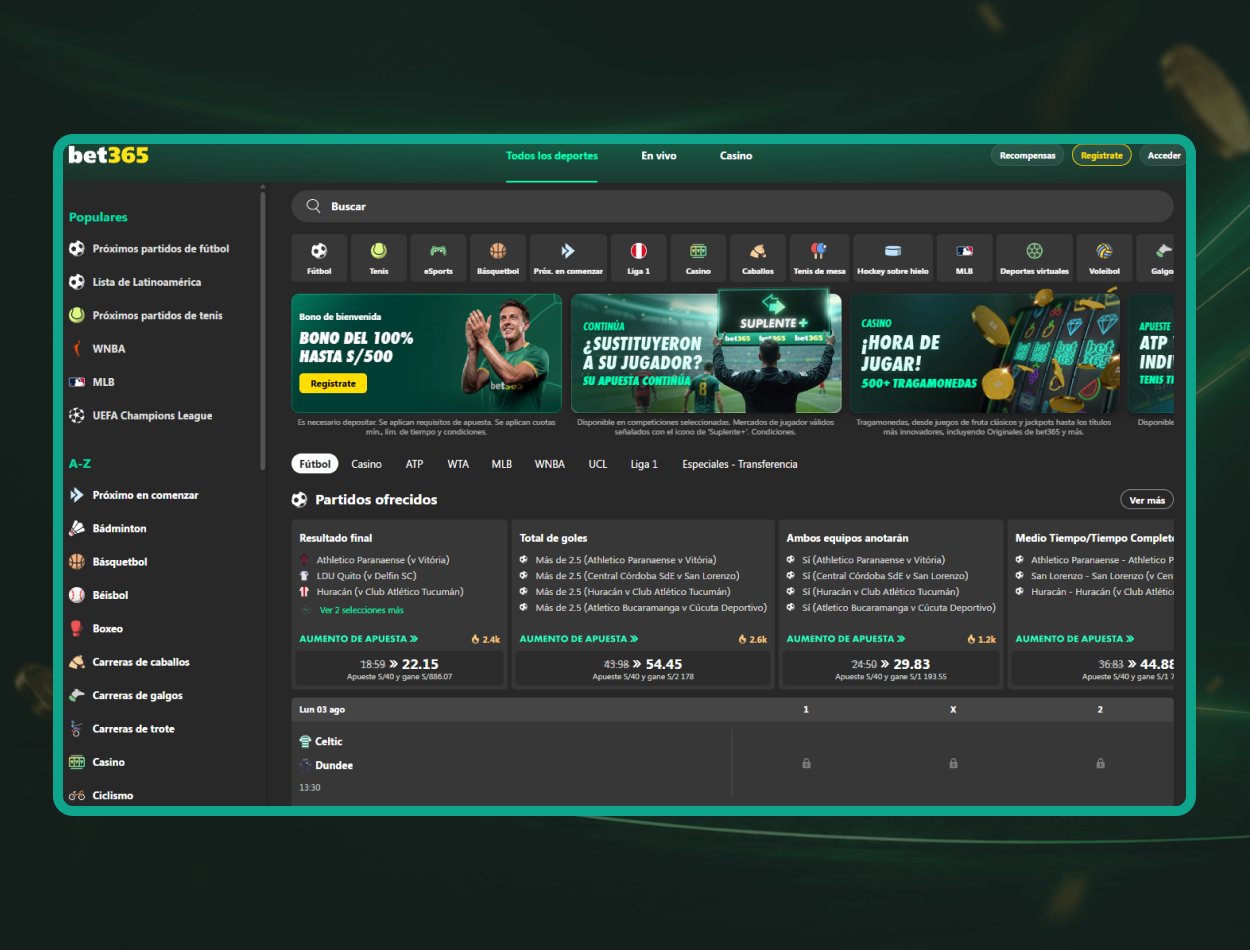Select the WTA filter pill
The height and width of the screenshot is (950, 1250).
click(x=458, y=464)
